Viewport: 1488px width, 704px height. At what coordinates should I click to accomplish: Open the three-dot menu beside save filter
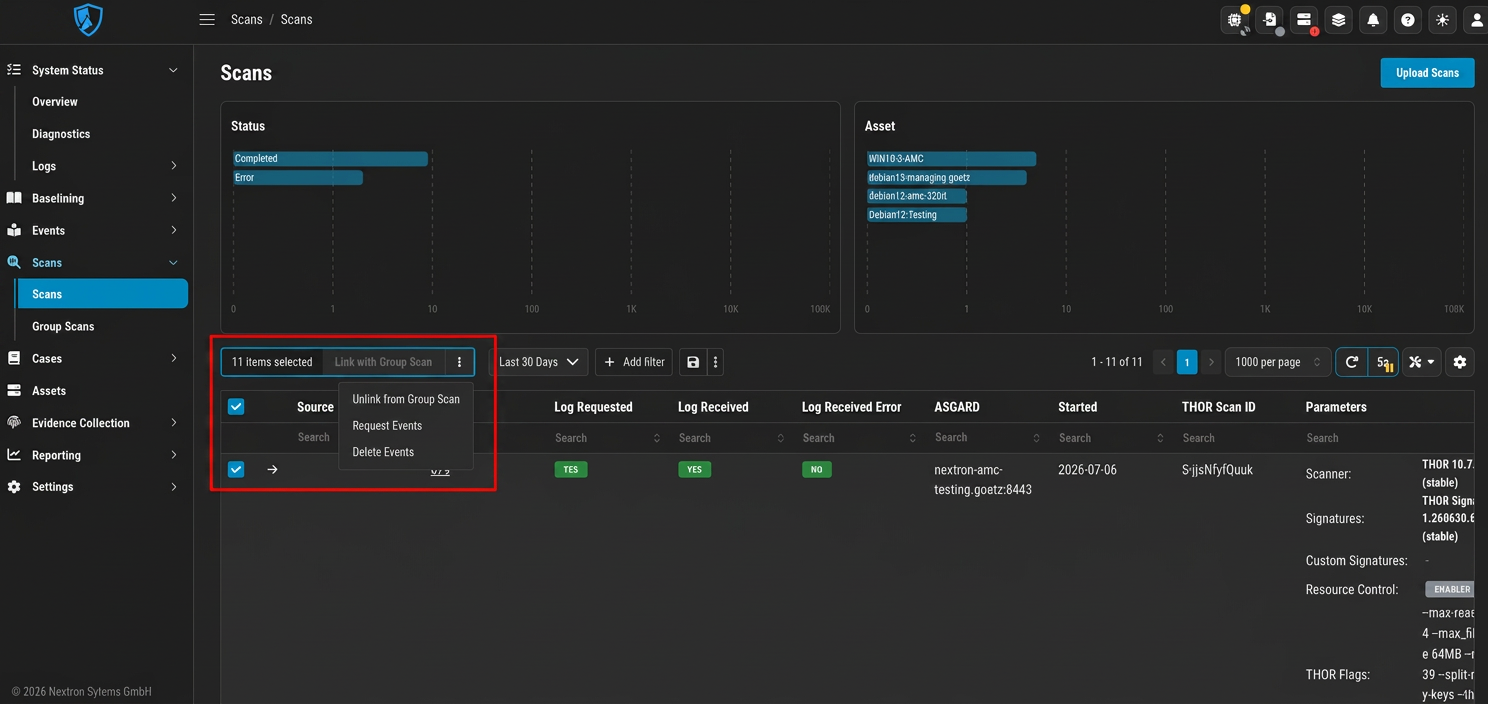pos(715,362)
